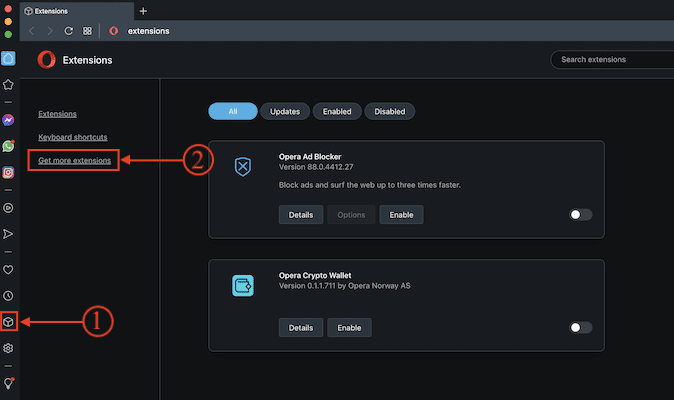Click Enable for Opera Ad Blocker
Viewport: 674px width, 400px height.
pyautogui.click(x=401, y=215)
